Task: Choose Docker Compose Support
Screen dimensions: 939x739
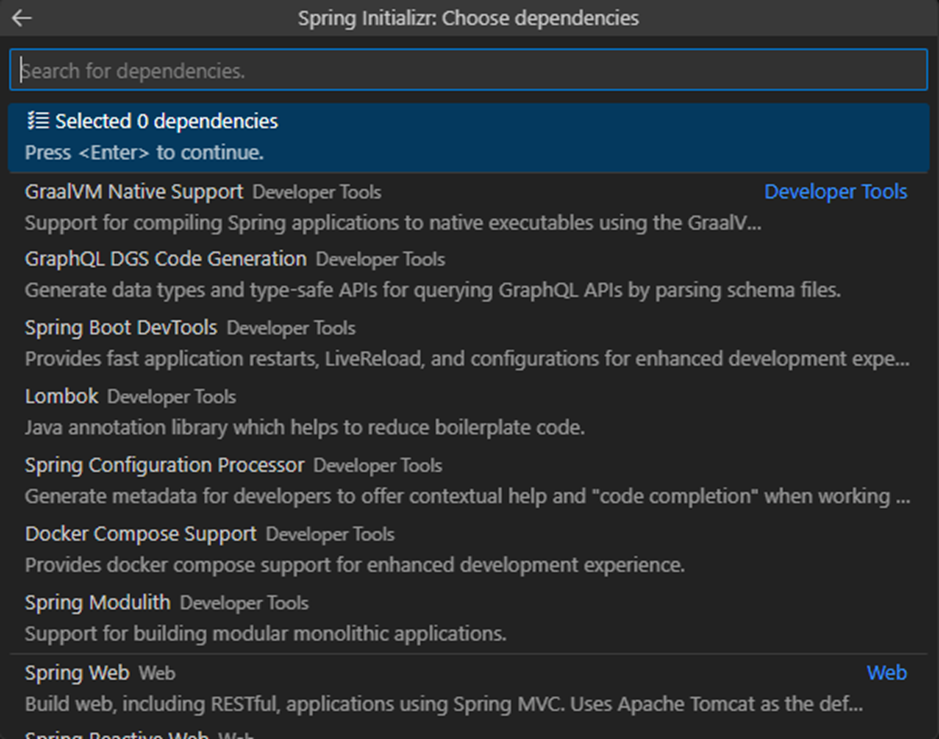Action: (x=141, y=534)
